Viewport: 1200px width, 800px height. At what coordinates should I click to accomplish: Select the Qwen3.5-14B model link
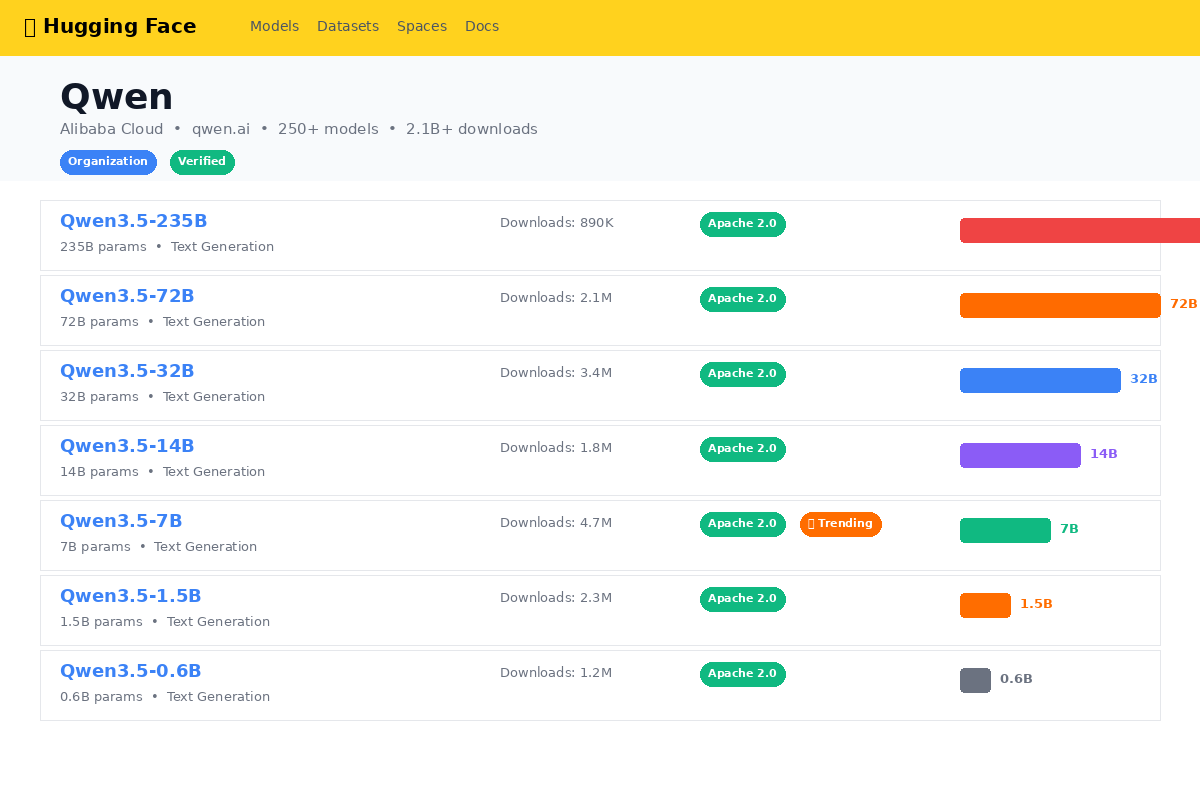pos(127,447)
